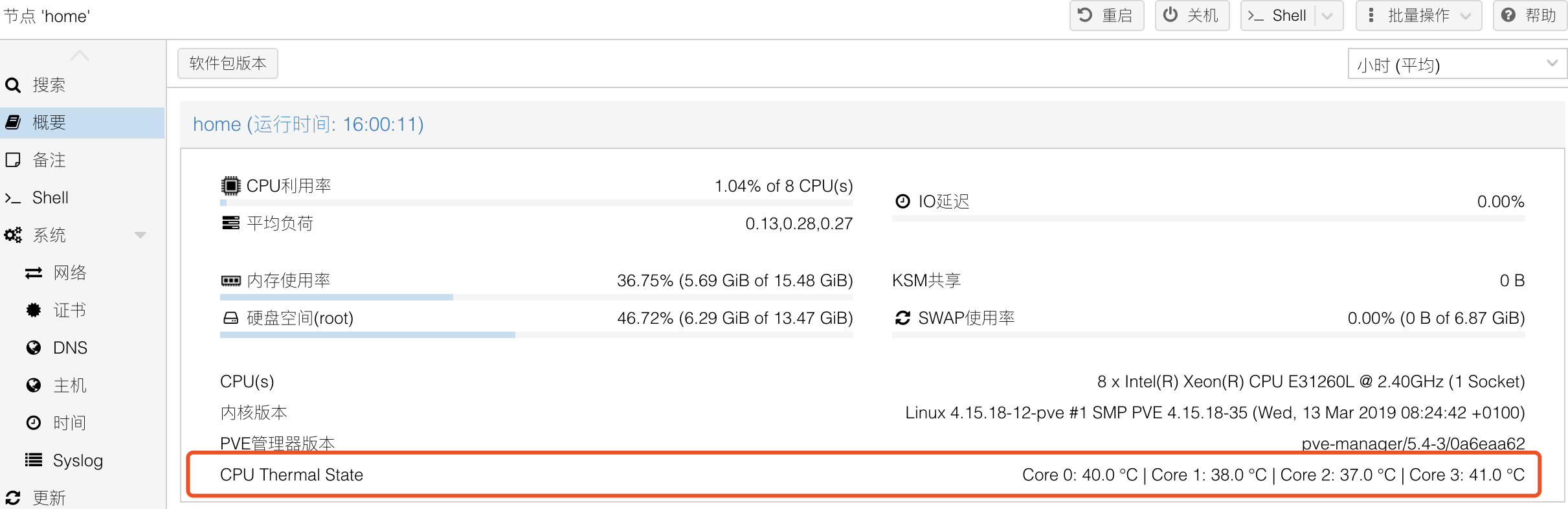Click the 备注 note icon
This screenshot has width=1568, height=509.
point(13,160)
